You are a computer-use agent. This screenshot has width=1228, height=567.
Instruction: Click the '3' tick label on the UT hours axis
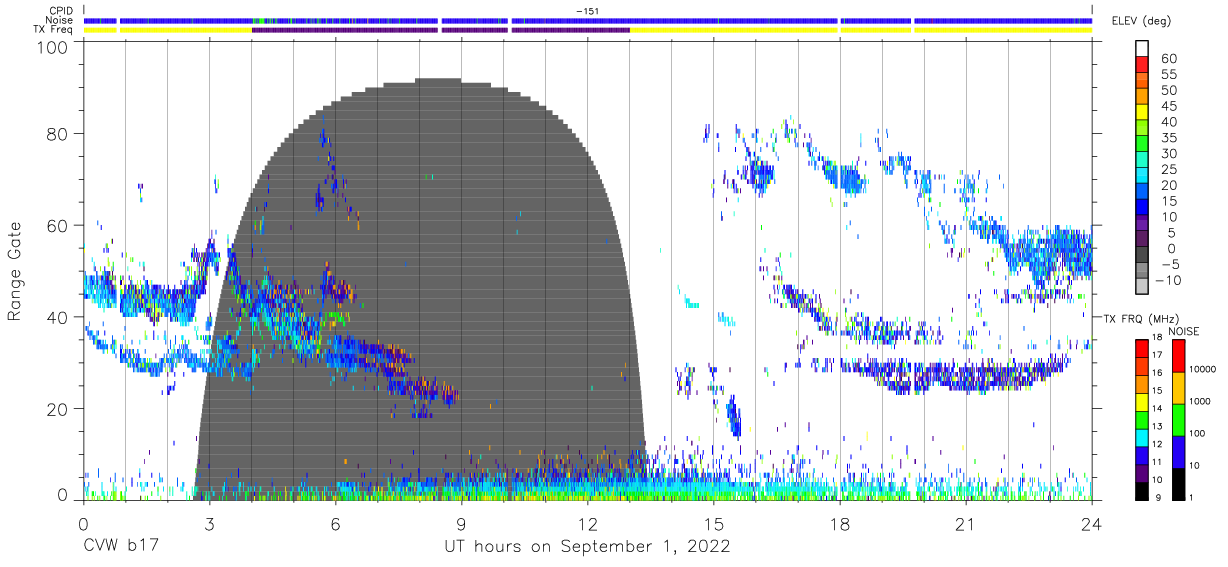pos(209,523)
